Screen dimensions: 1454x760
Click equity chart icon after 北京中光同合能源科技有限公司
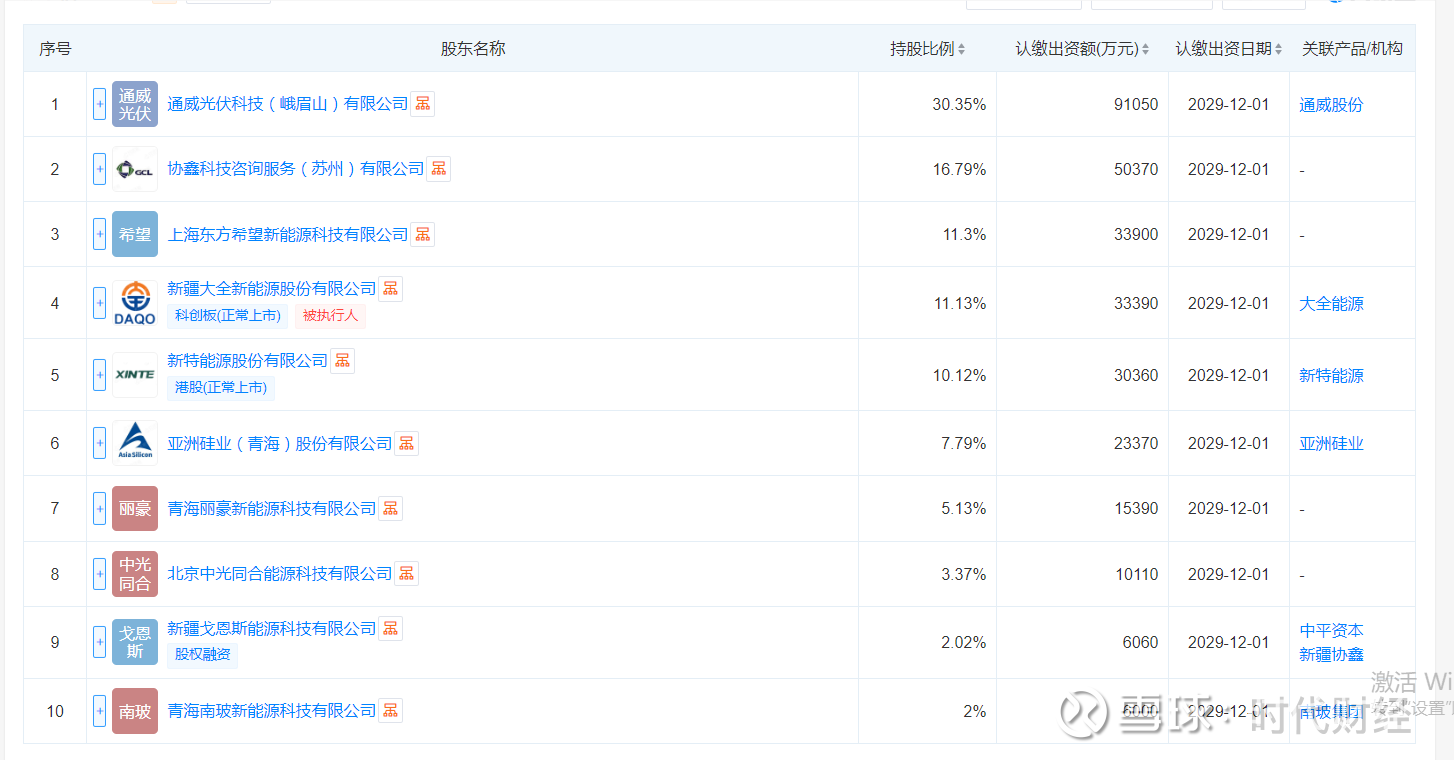click(x=407, y=574)
